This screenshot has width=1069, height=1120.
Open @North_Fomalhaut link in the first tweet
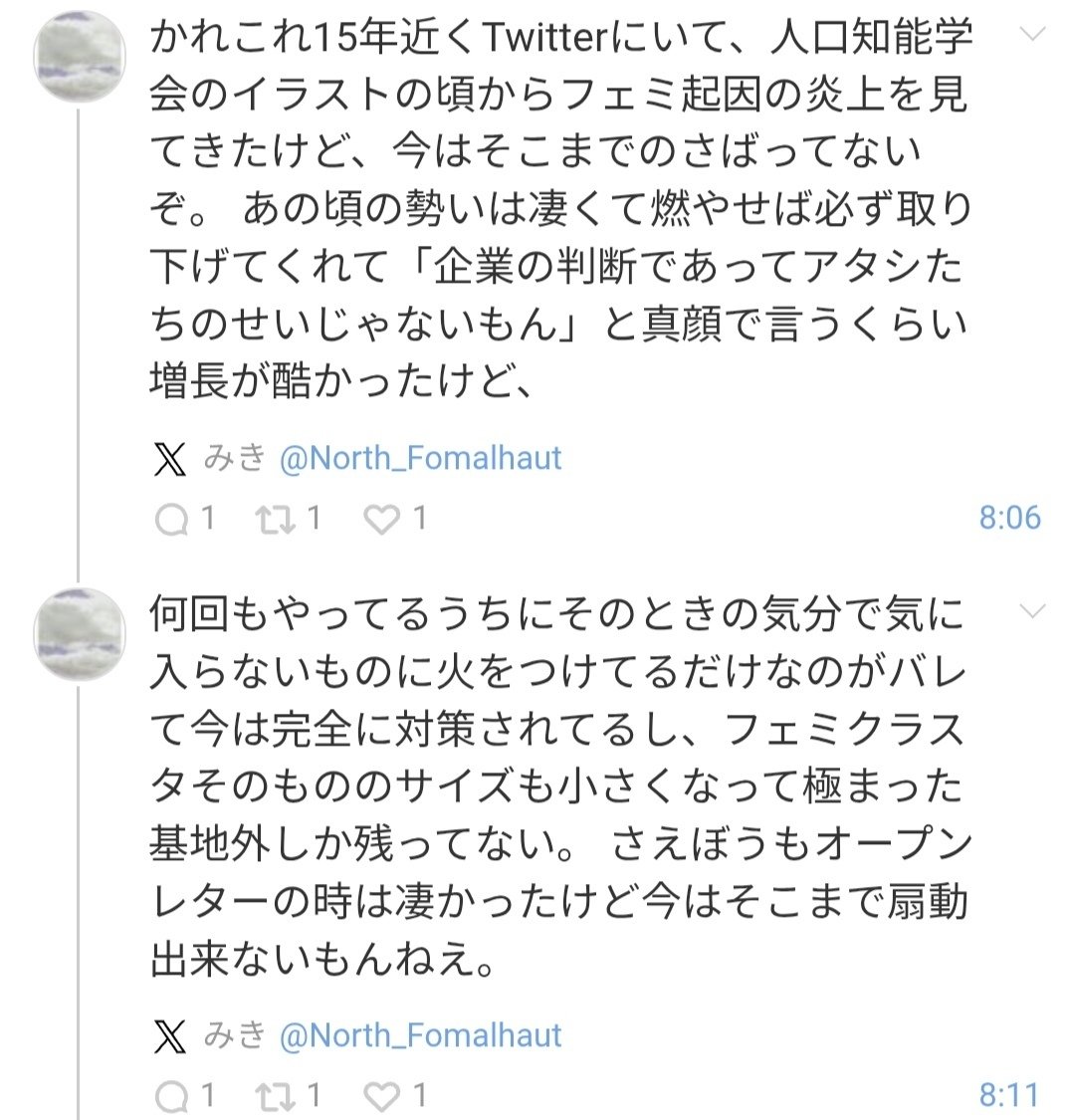coord(421,458)
